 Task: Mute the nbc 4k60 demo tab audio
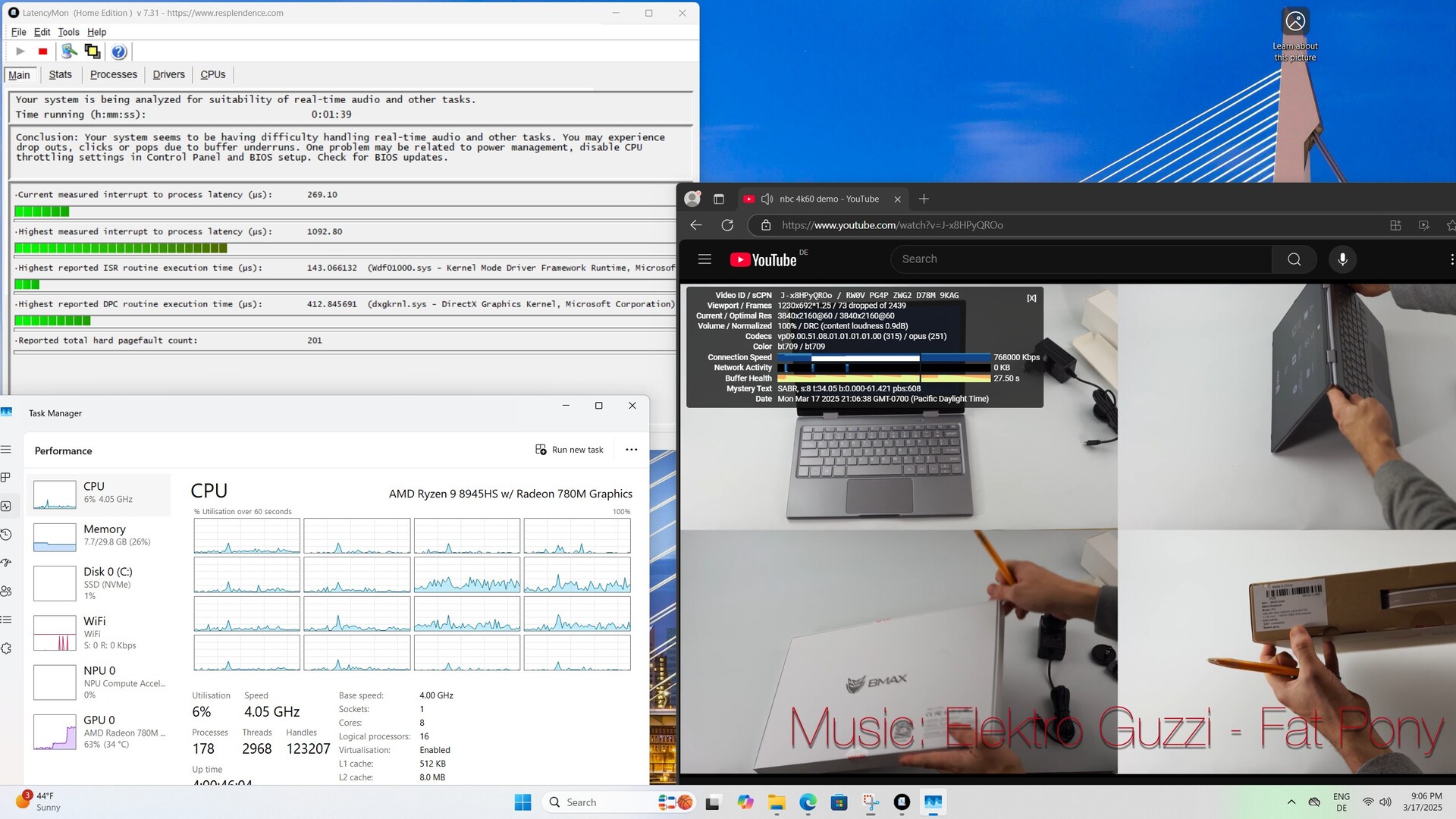coord(767,199)
